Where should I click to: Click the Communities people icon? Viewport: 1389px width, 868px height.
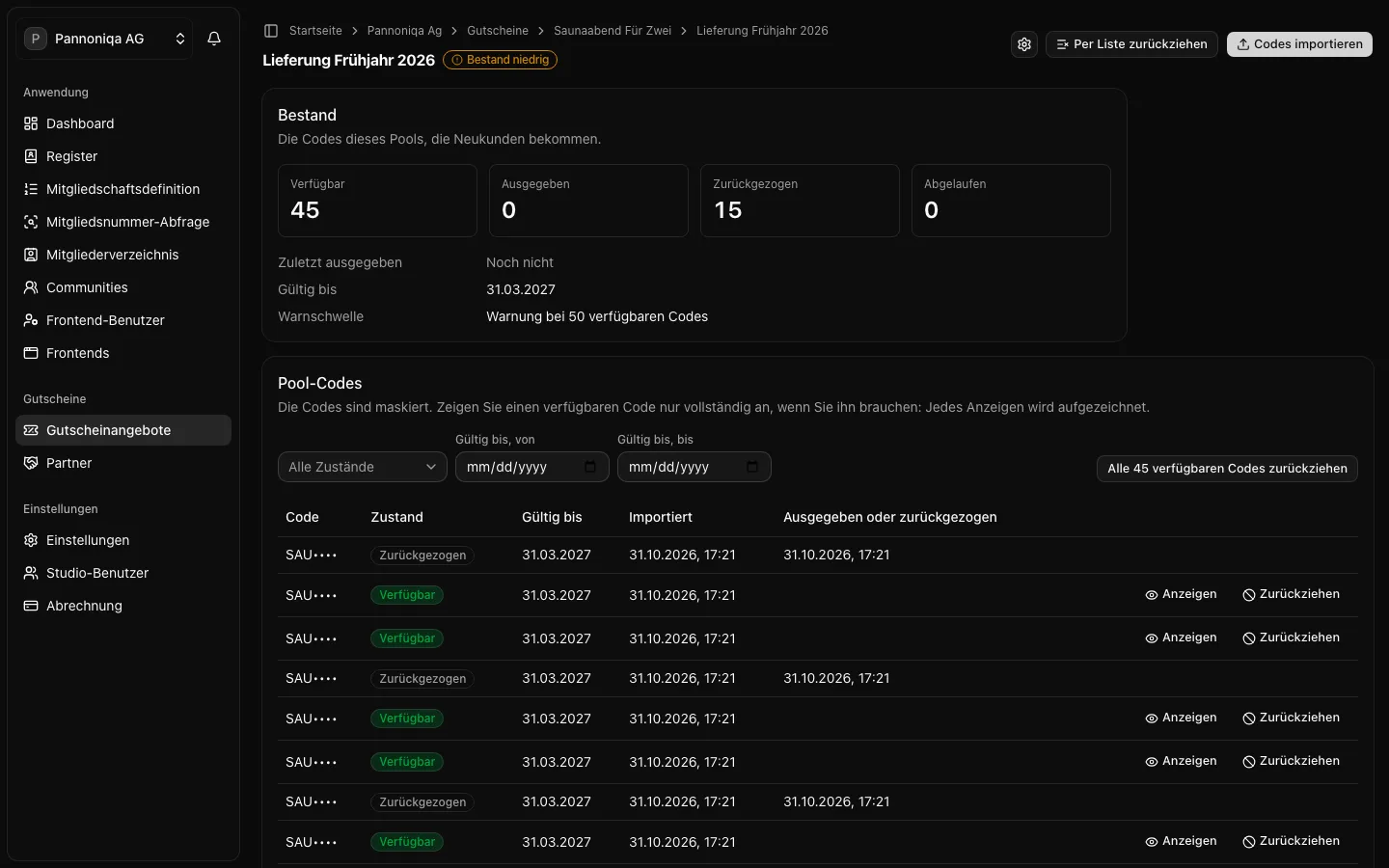[x=31, y=287]
